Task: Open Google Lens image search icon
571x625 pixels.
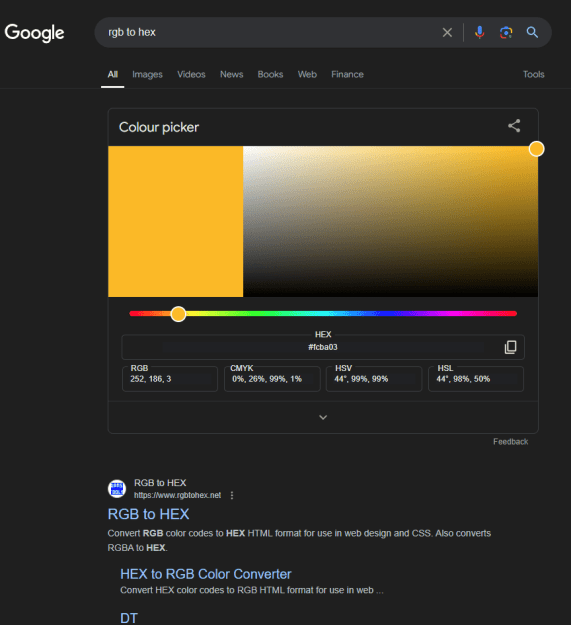Action: 506,32
